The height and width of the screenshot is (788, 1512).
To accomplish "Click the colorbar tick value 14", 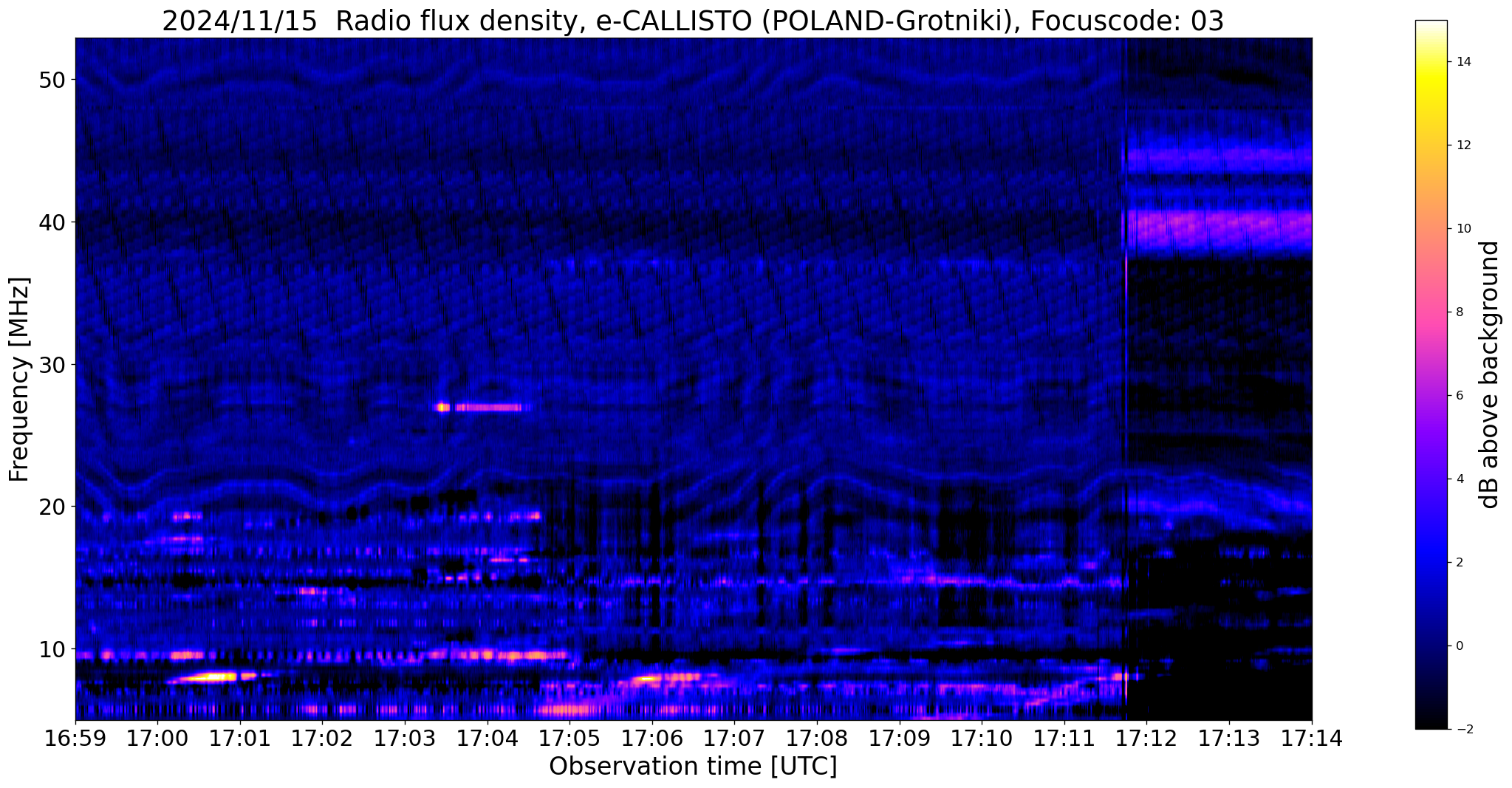I will point(1463,62).
